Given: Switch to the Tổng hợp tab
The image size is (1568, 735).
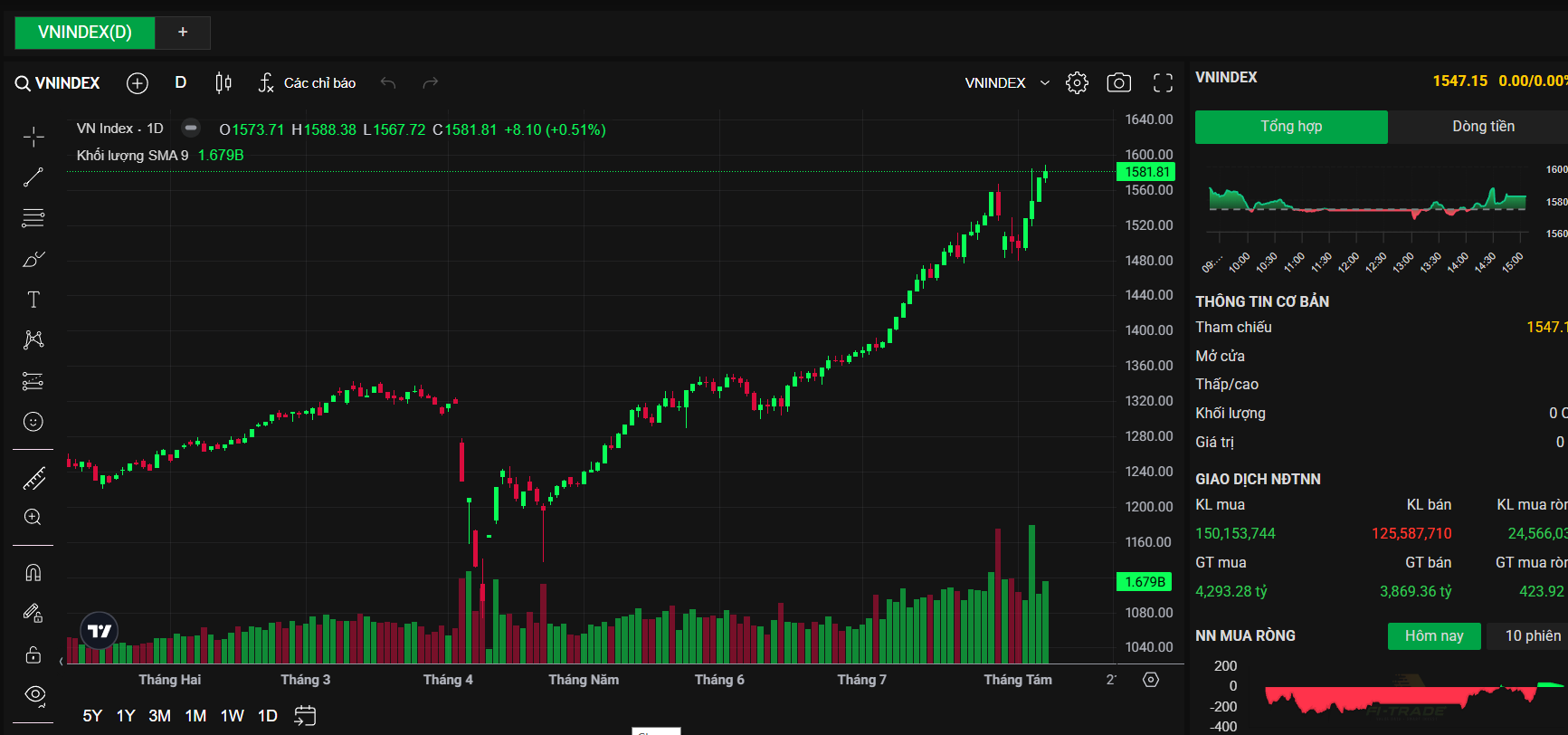Looking at the screenshot, I should (1291, 127).
